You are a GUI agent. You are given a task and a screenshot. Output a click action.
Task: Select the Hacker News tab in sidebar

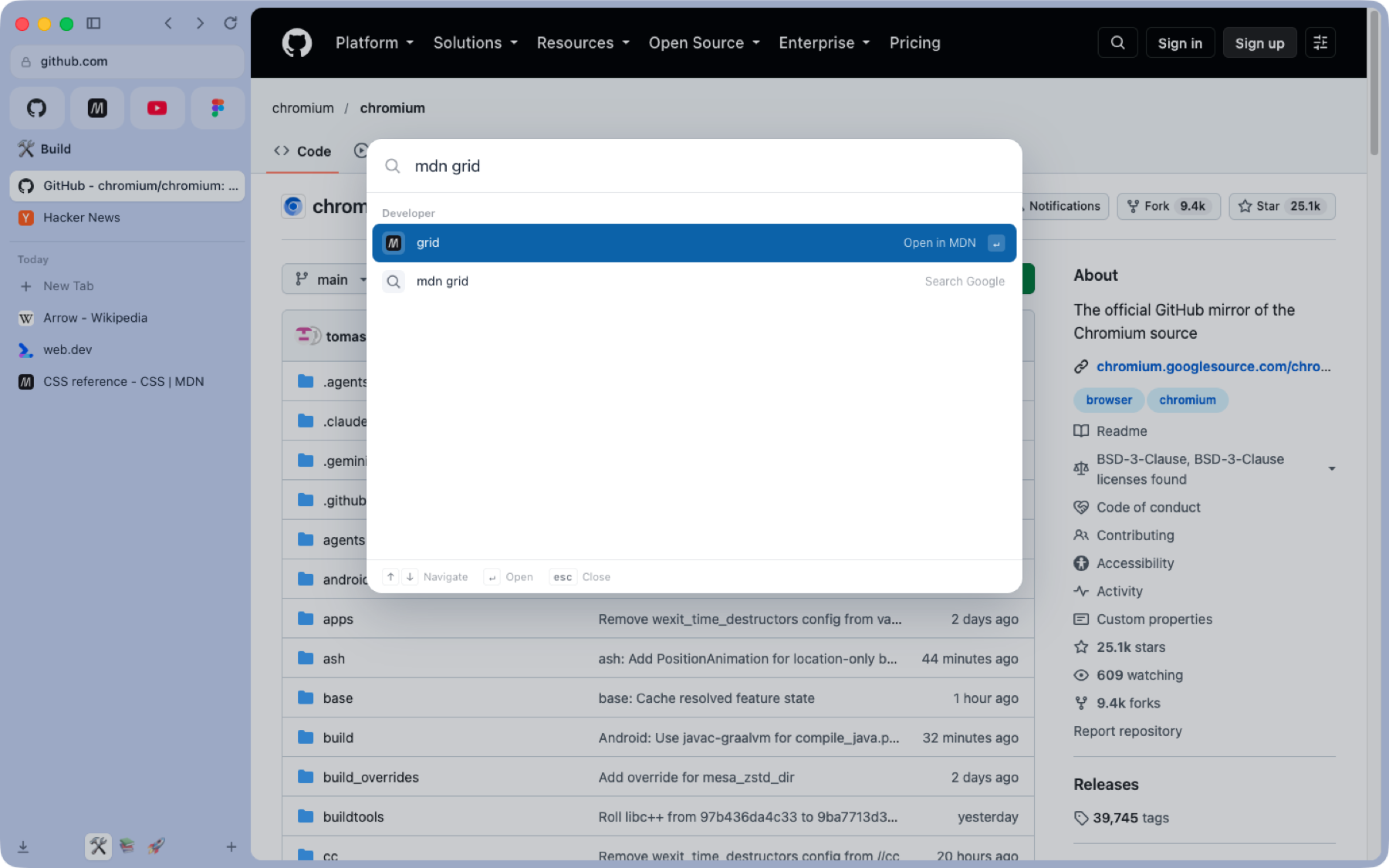click(127, 218)
